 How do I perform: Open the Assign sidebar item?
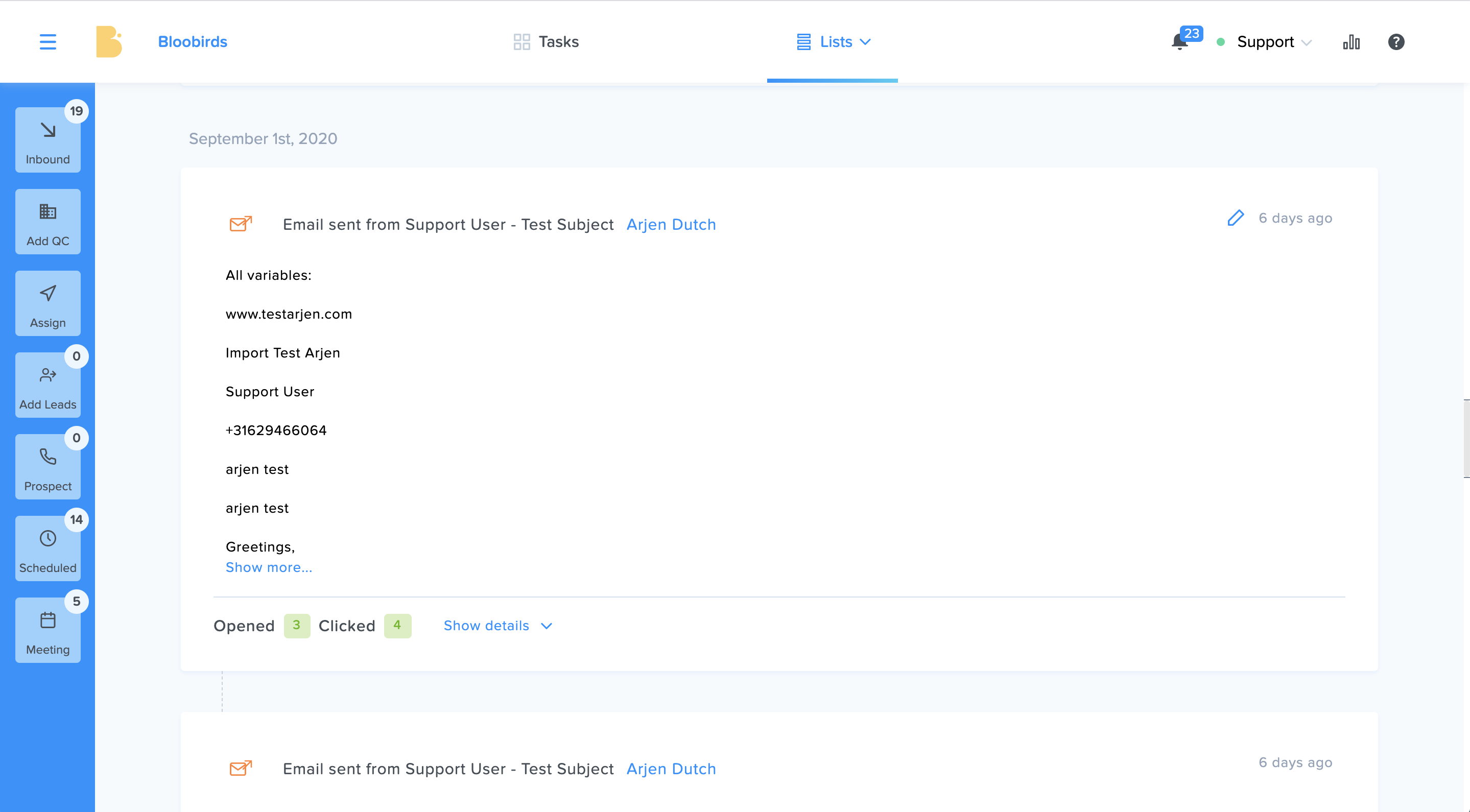coord(48,303)
